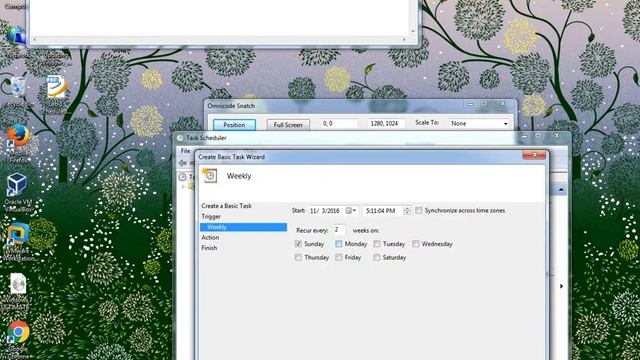
Task: Select the highlighted Weekly wizard step
Action: pos(243,227)
